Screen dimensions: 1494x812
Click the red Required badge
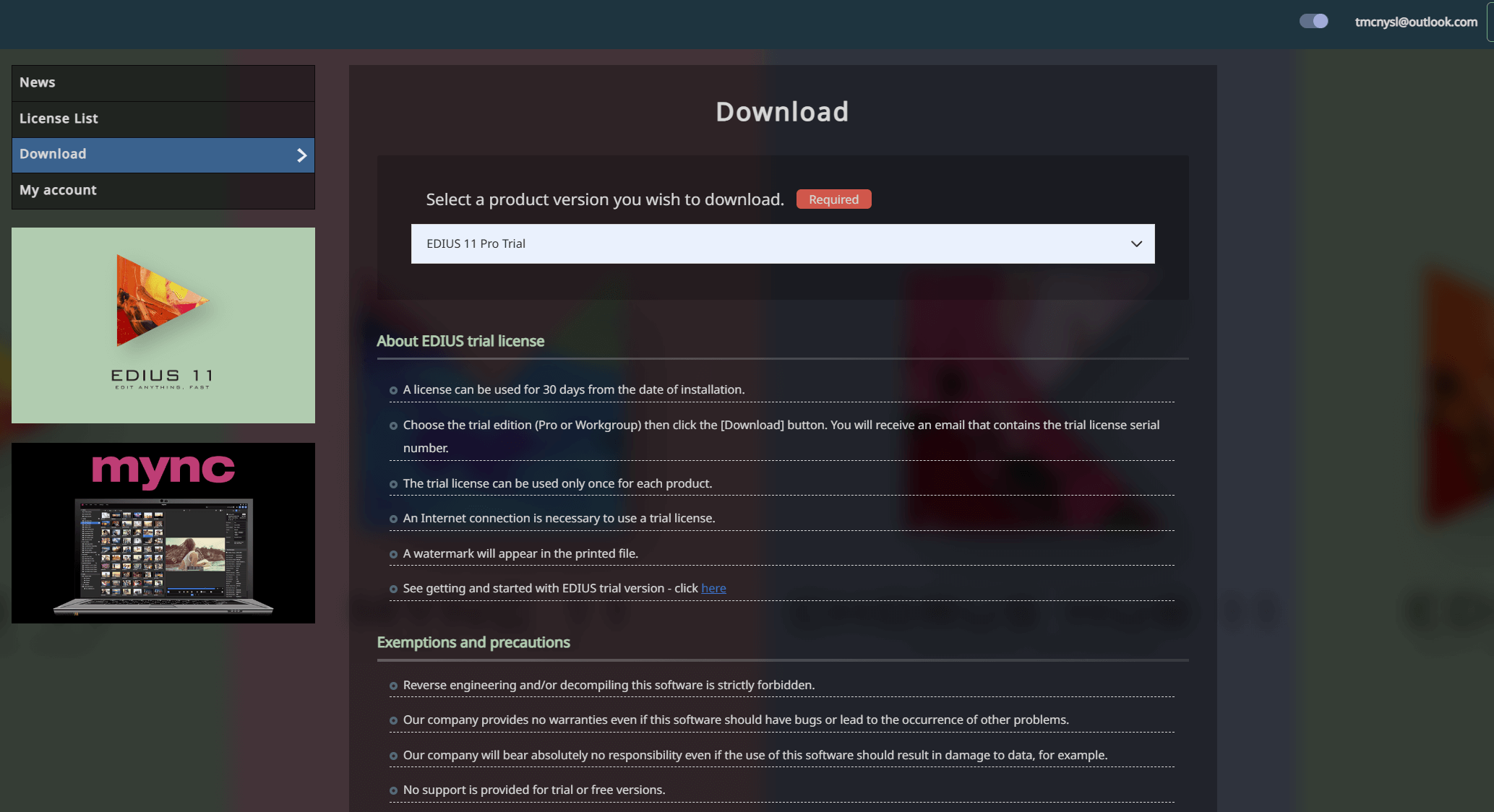pyautogui.click(x=833, y=199)
